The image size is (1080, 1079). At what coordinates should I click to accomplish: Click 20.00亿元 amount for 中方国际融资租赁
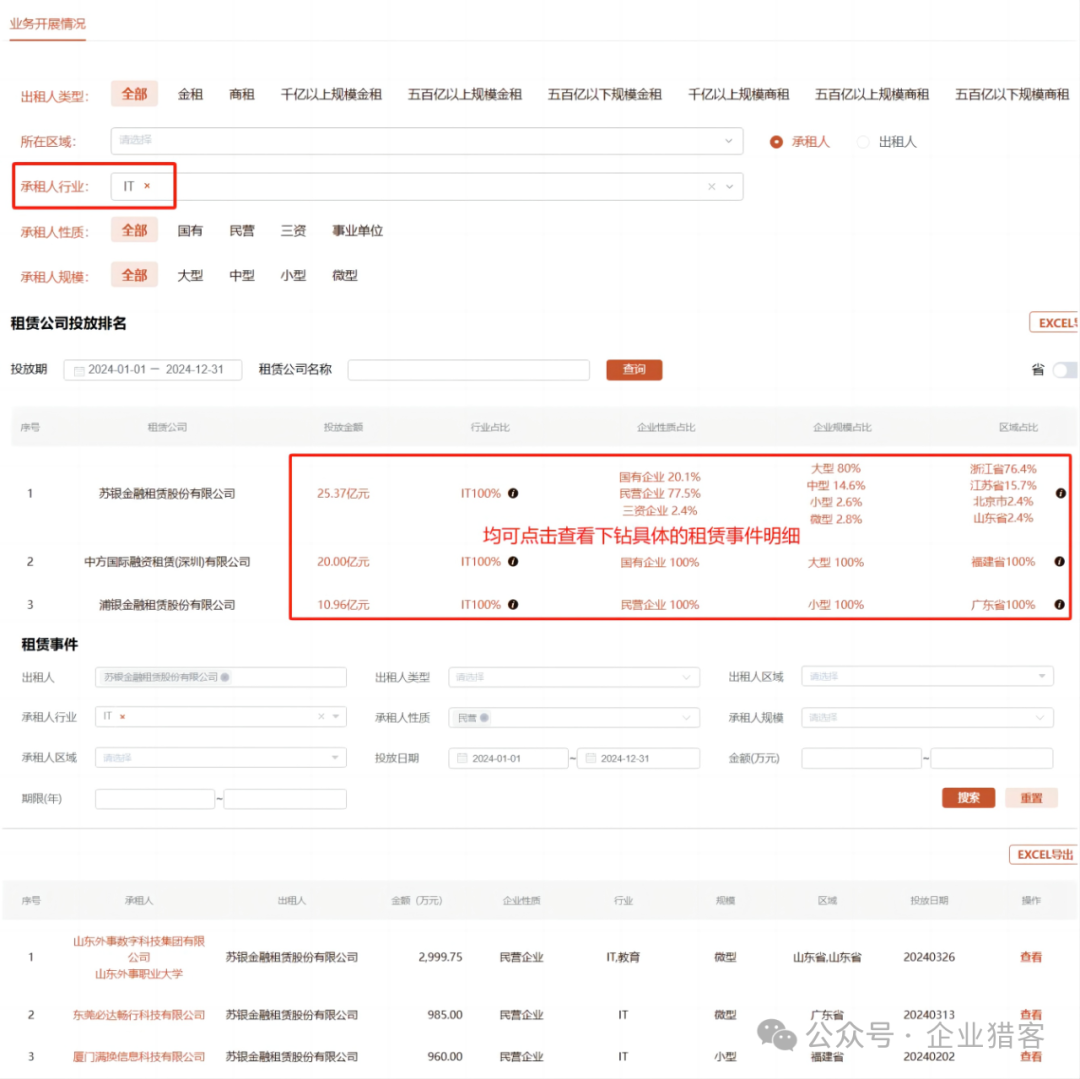[x=343, y=561]
